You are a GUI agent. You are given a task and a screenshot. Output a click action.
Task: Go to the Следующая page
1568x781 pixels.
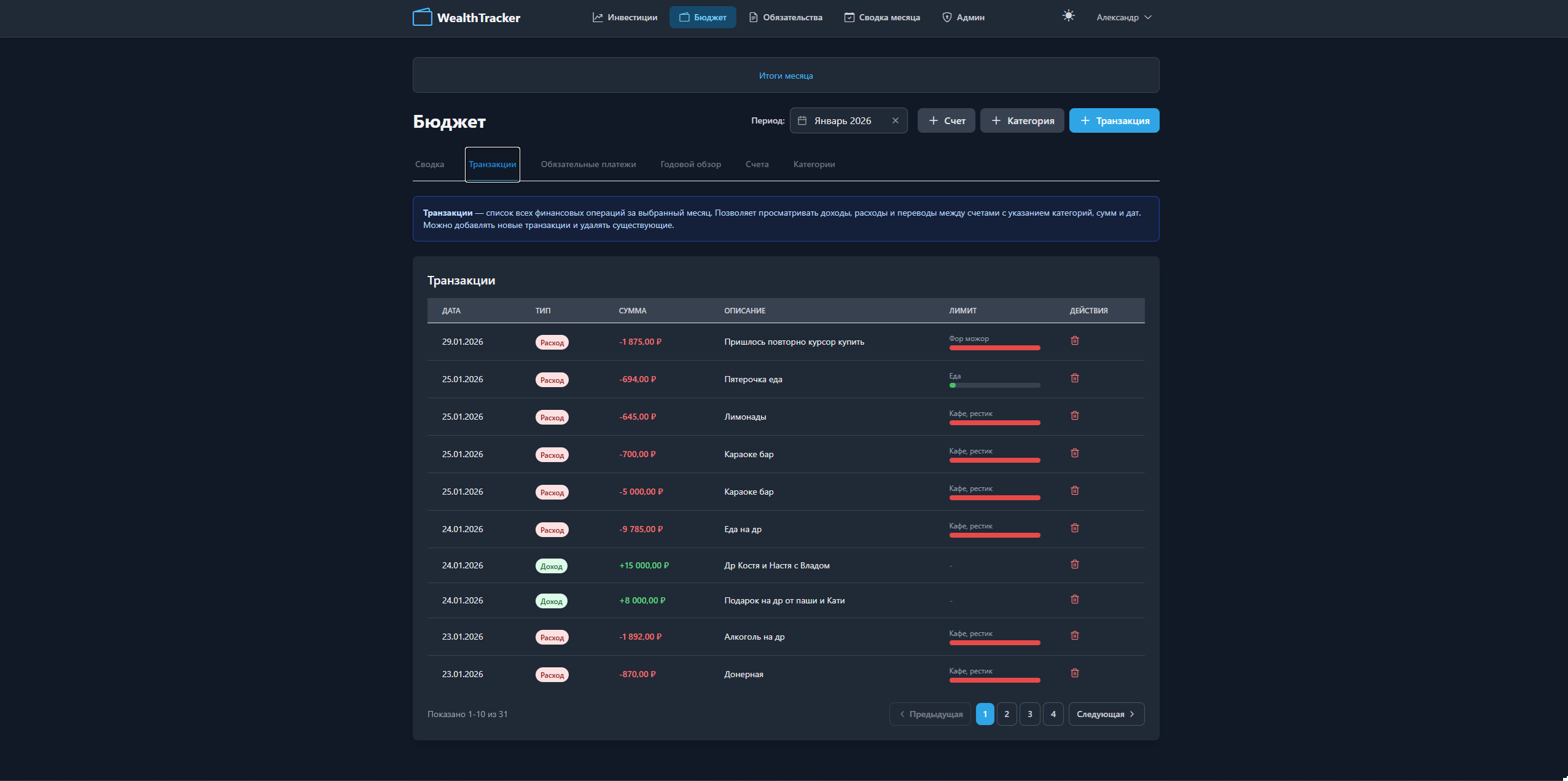(1106, 714)
